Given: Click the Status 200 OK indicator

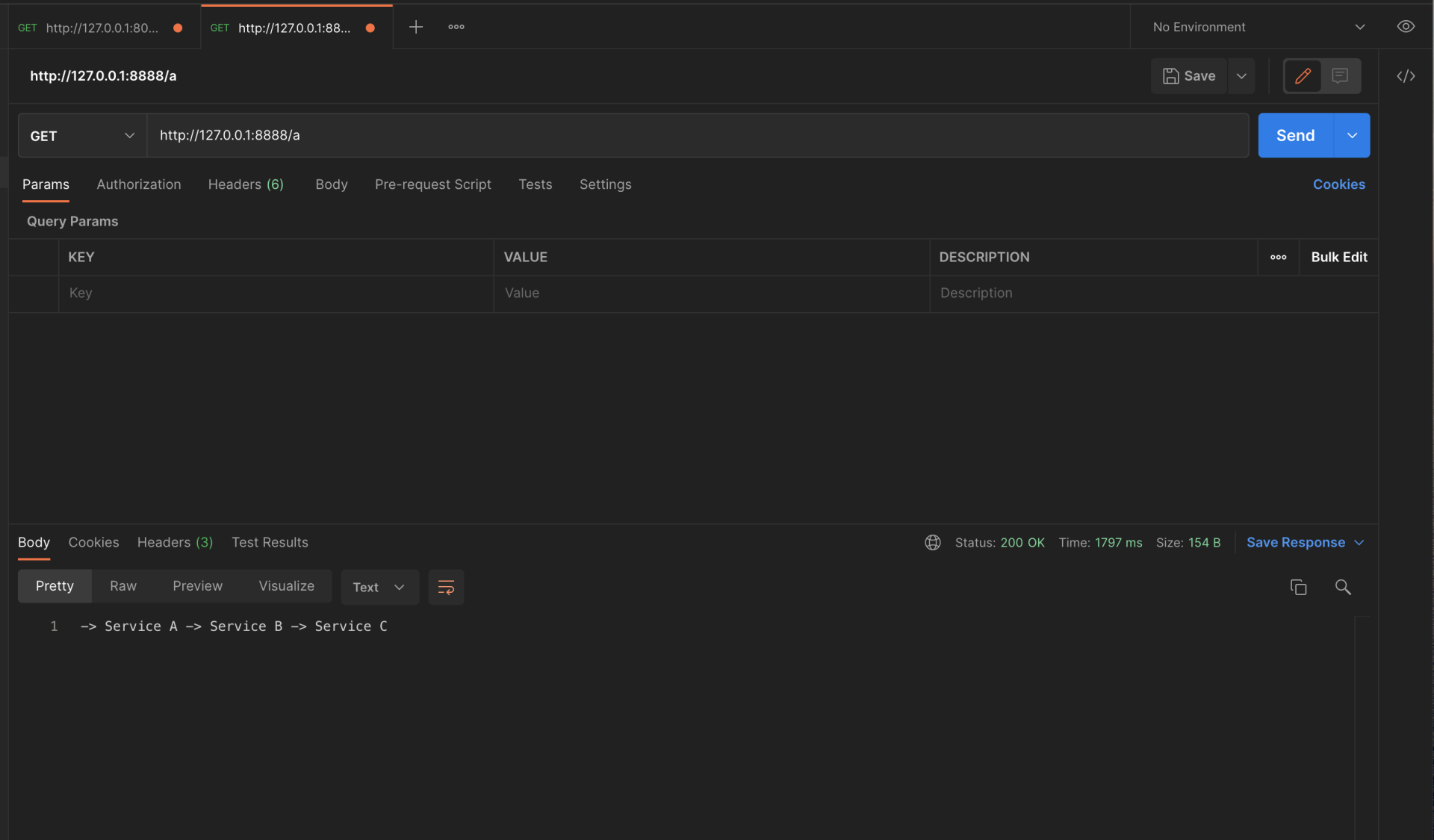Looking at the screenshot, I should point(999,543).
